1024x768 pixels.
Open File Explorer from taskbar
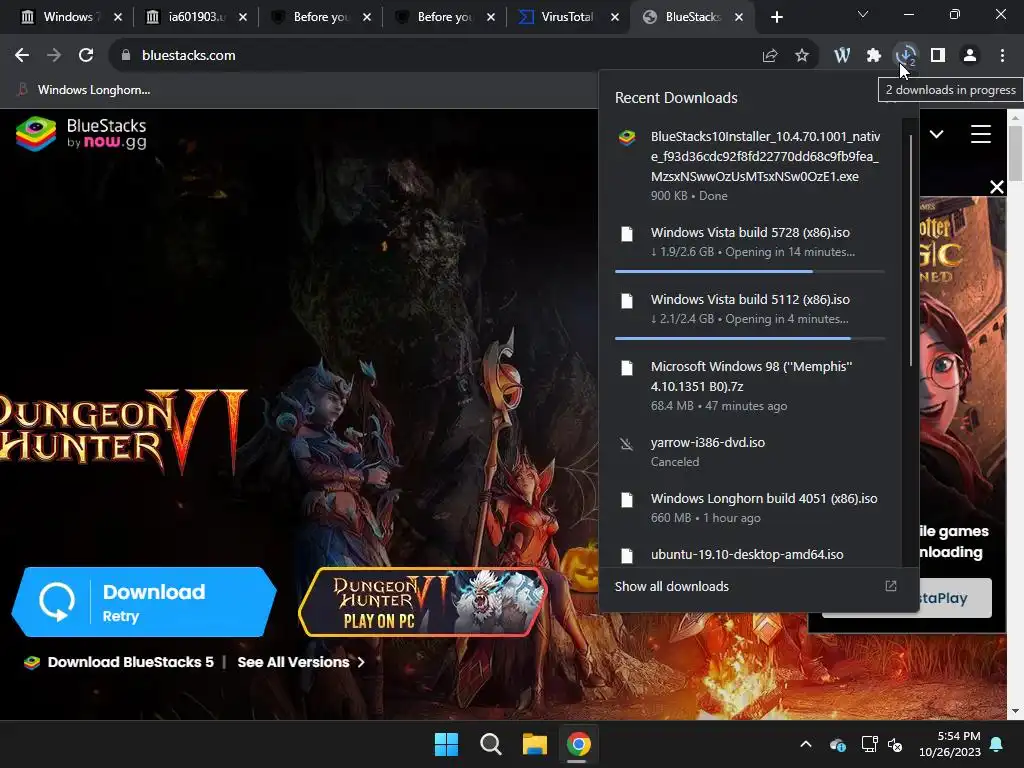535,744
